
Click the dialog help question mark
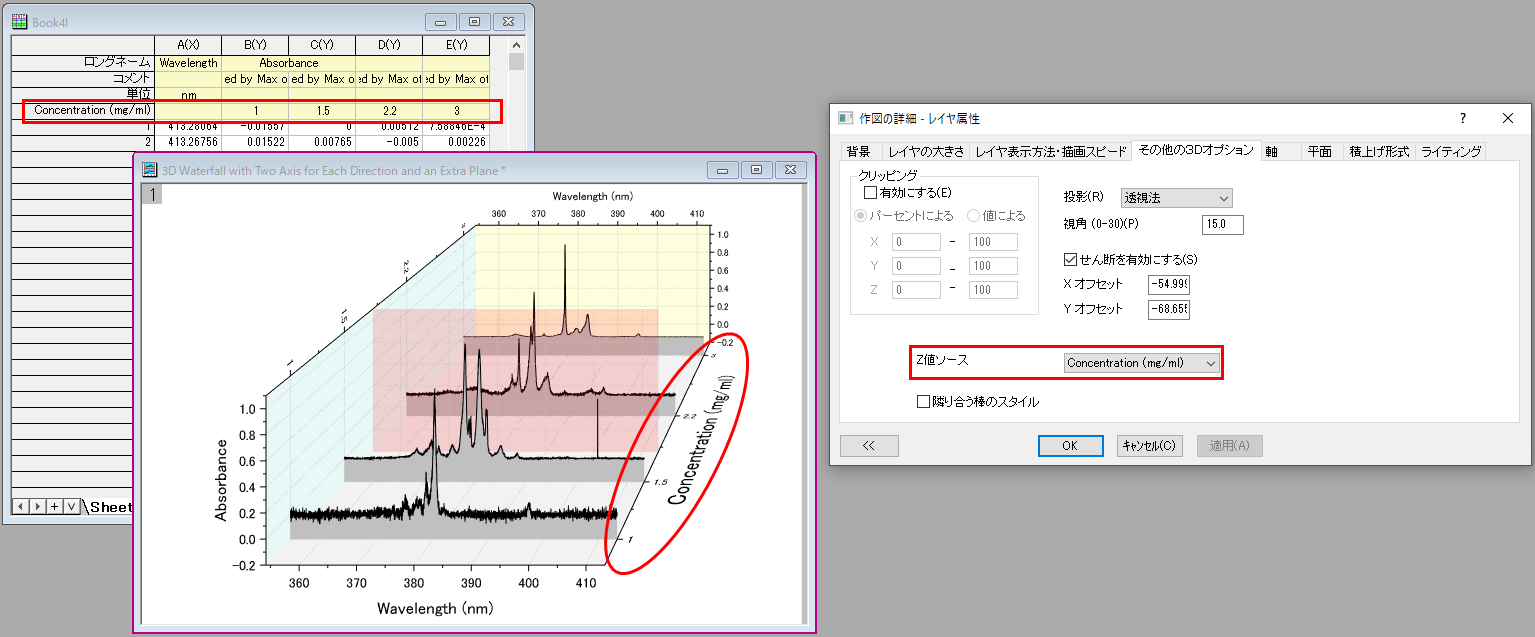(x=1462, y=118)
